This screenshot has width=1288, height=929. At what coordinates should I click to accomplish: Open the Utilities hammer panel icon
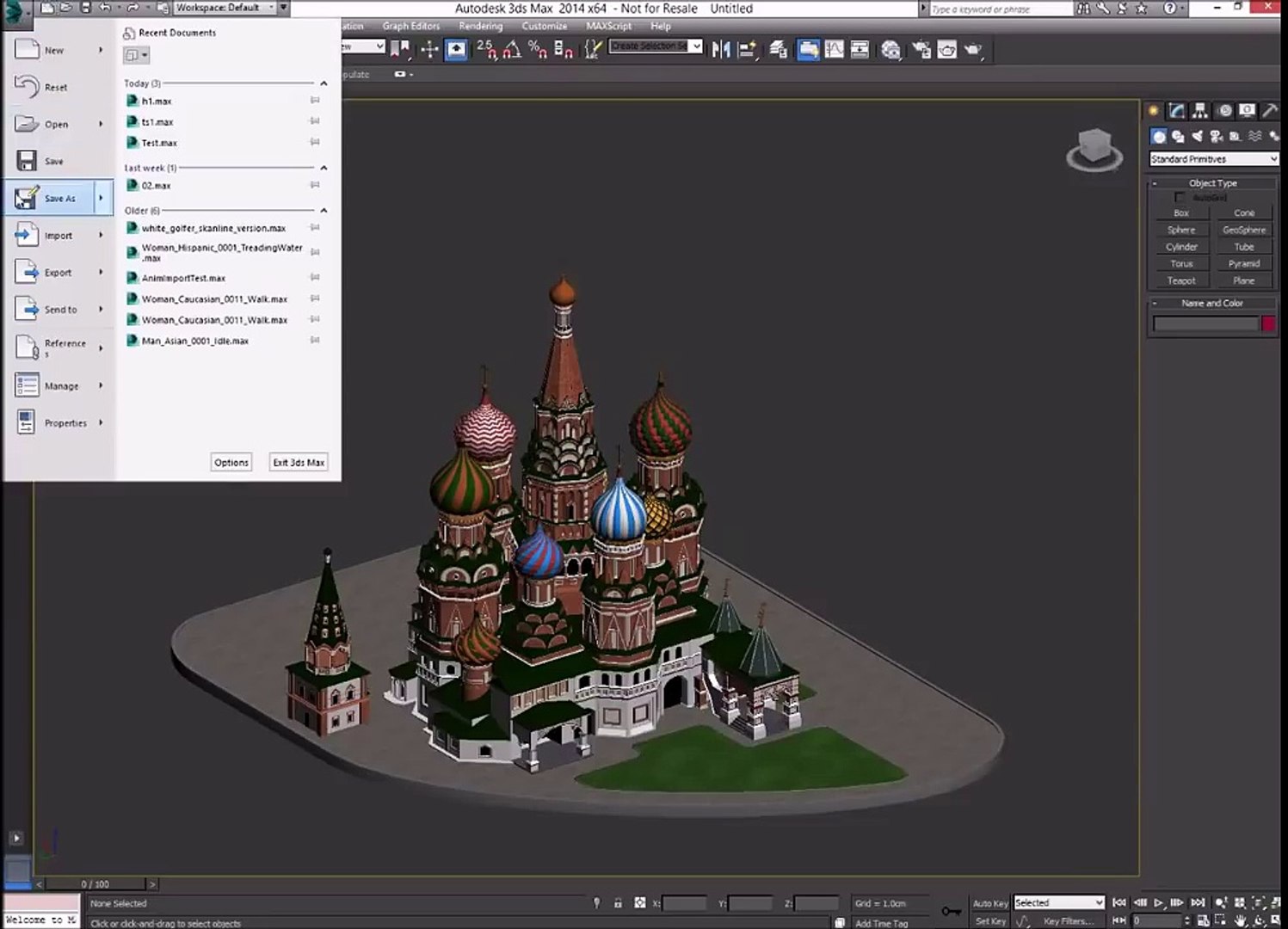pos(1270,111)
